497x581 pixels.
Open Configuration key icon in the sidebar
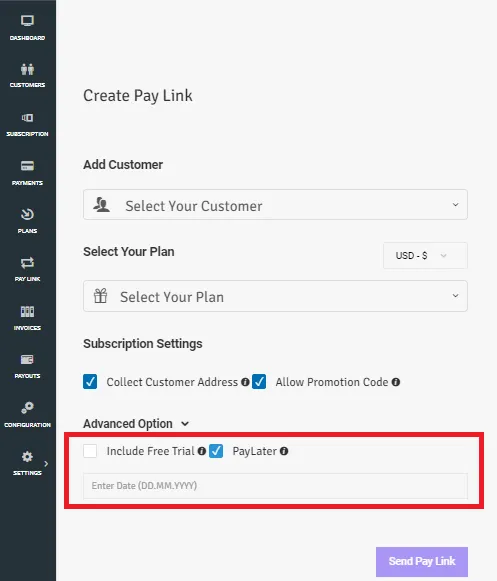pos(27,408)
